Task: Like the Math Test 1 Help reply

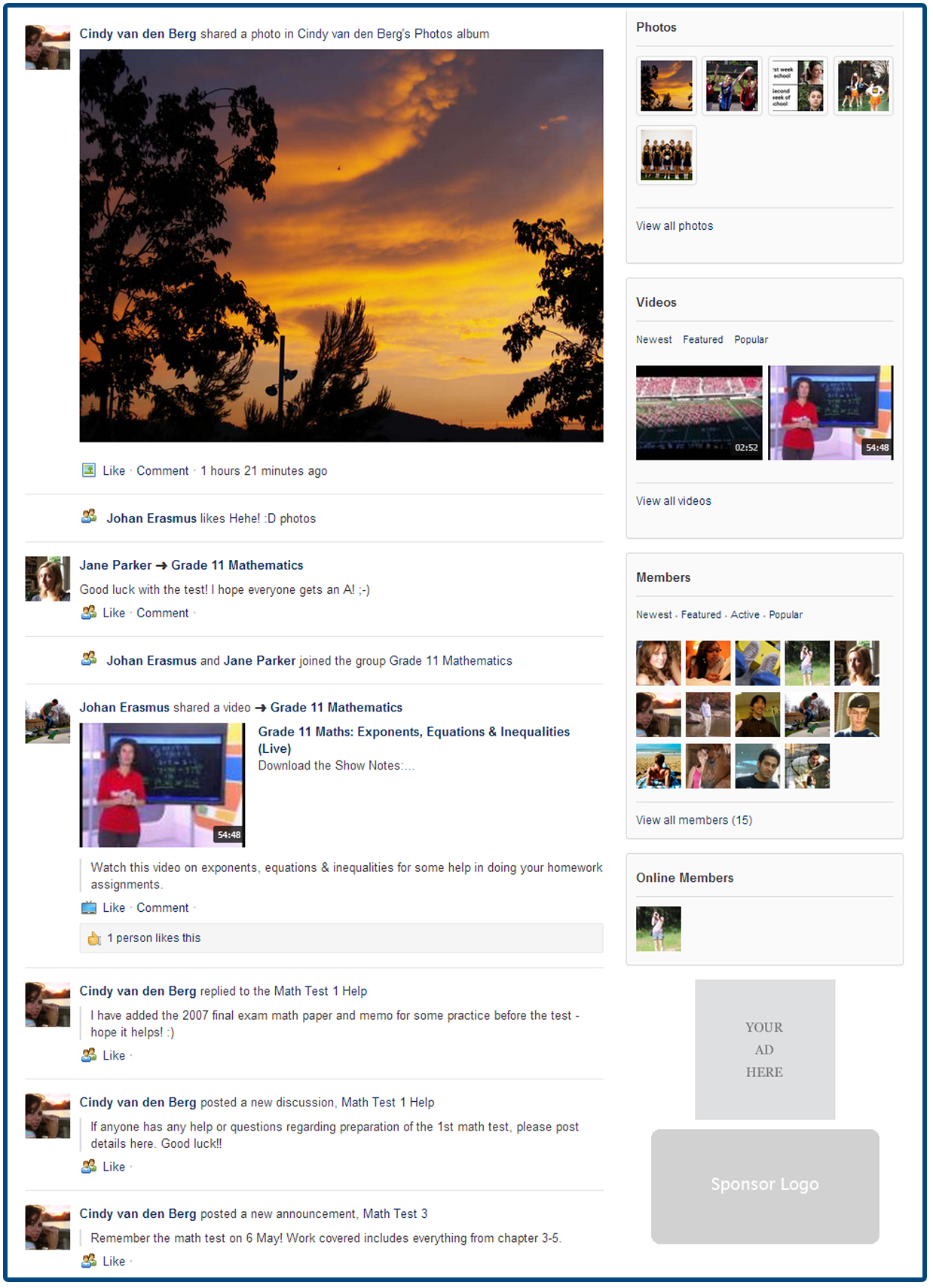Action: pyautogui.click(x=114, y=1056)
